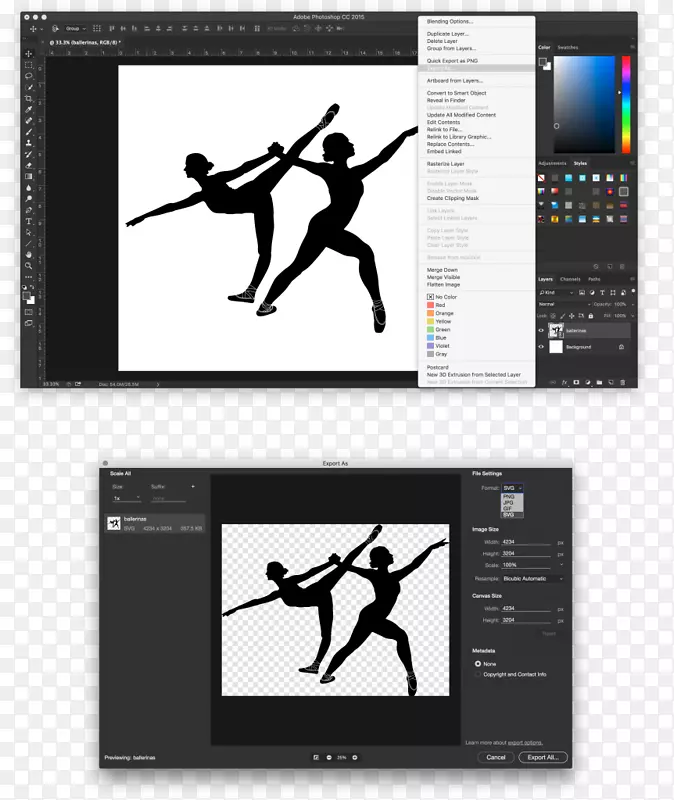The height and width of the screenshot is (800, 674).
Task: Add a scale size with plus icon
Action: tap(193, 487)
